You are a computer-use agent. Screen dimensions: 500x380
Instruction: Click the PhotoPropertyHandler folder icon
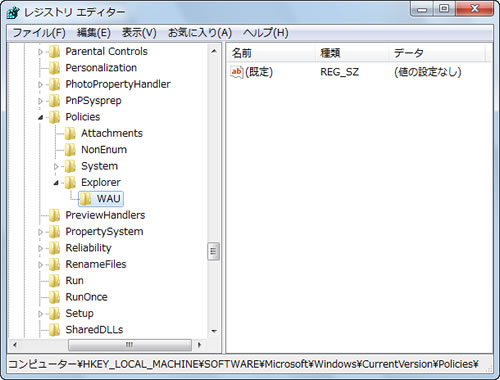(54, 84)
